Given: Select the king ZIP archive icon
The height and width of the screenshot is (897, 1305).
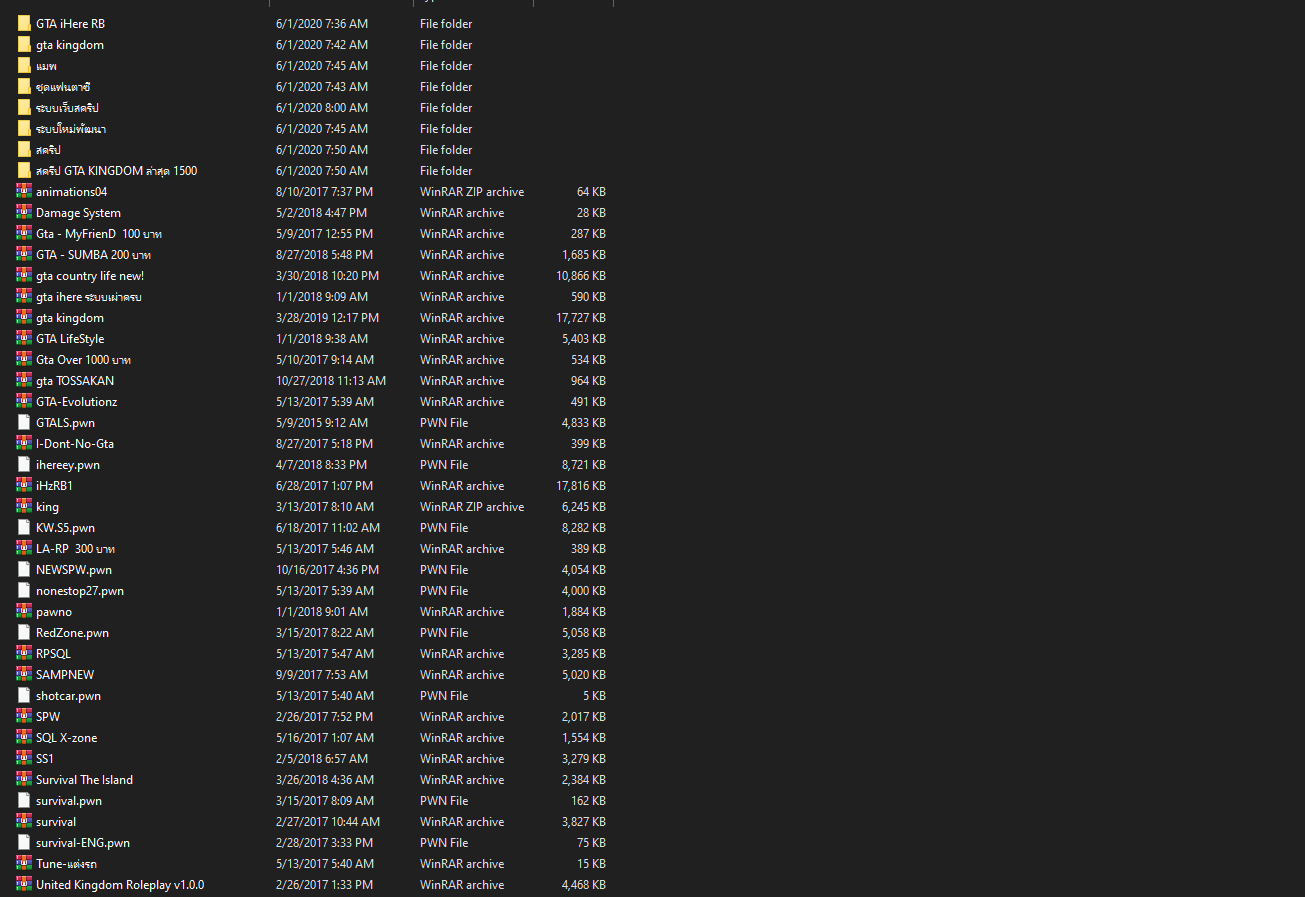Looking at the screenshot, I should coord(24,507).
